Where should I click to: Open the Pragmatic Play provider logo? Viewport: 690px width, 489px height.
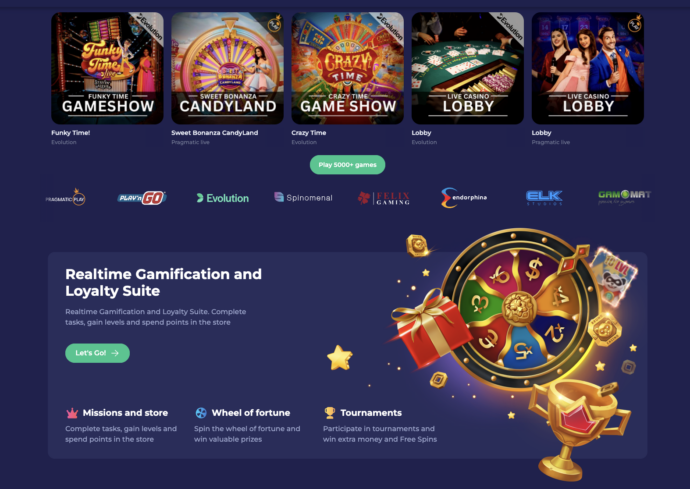(66, 198)
